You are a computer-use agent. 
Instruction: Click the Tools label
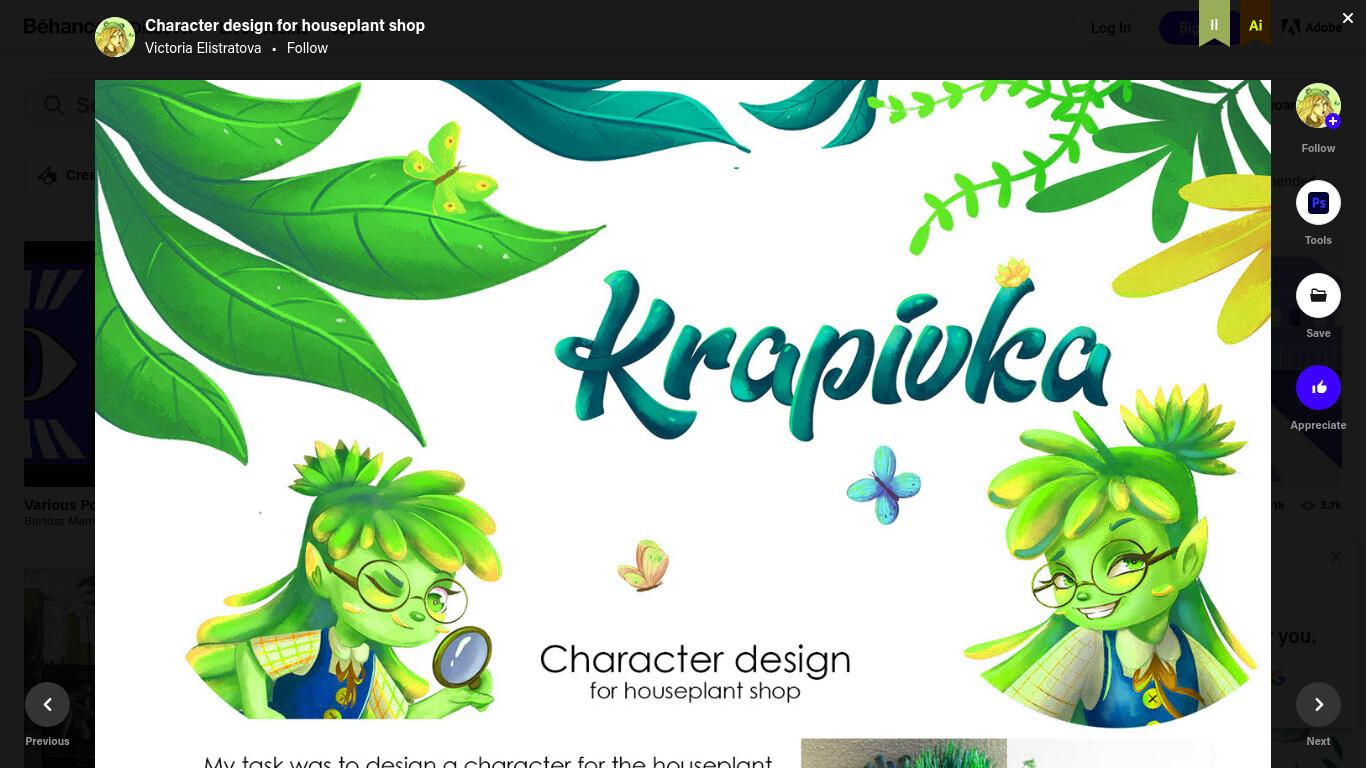1318,240
